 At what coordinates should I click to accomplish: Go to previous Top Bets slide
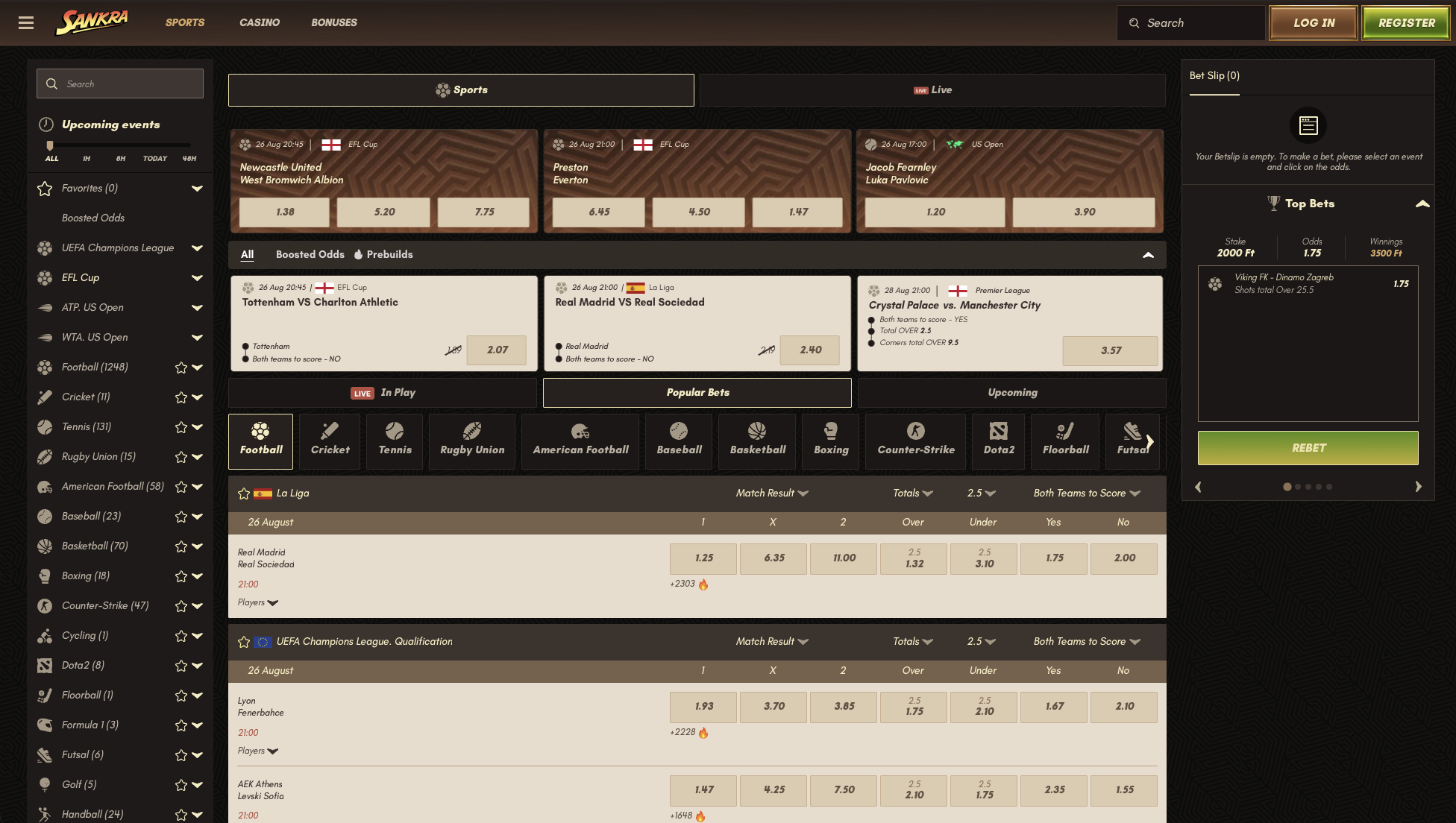pos(1198,487)
